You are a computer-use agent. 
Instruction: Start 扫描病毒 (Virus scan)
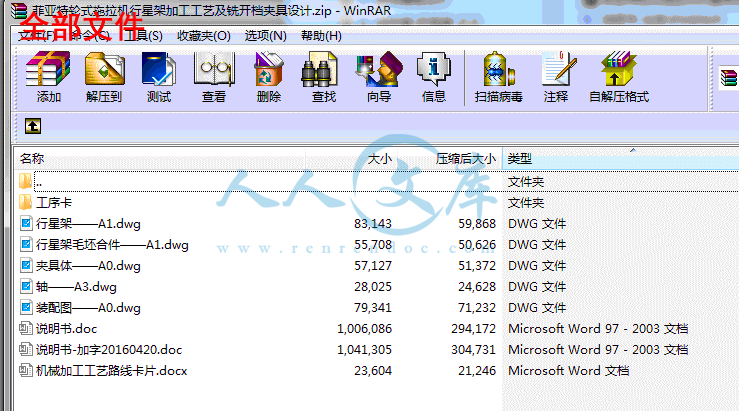point(499,69)
